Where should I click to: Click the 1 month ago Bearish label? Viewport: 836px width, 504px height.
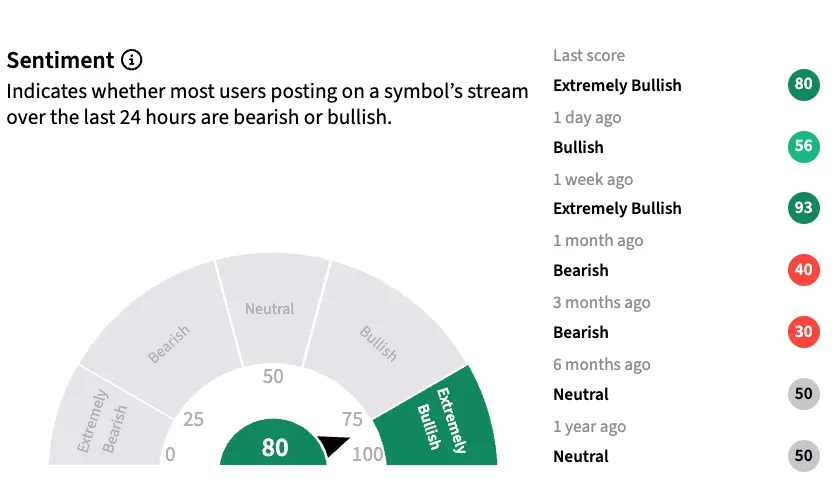tap(580, 270)
